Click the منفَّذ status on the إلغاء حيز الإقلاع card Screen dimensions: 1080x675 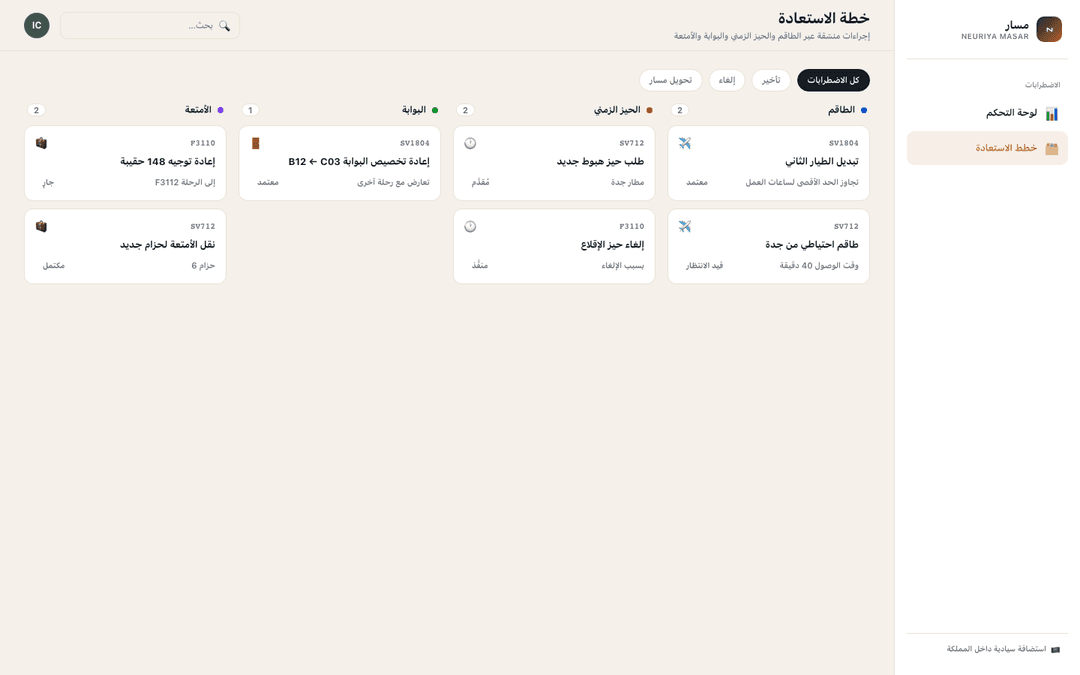pos(479,266)
